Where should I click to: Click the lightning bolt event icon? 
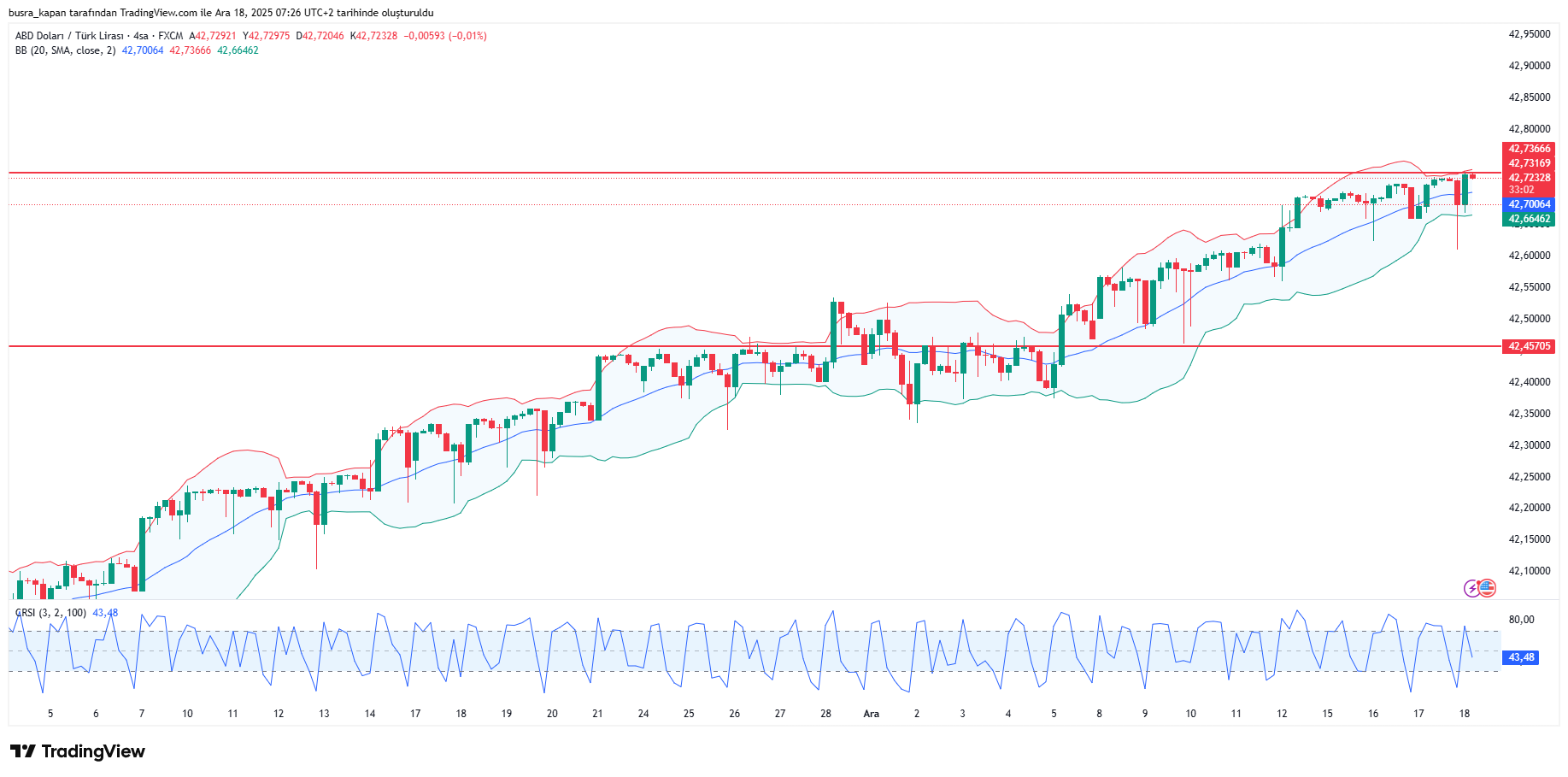(x=1471, y=588)
